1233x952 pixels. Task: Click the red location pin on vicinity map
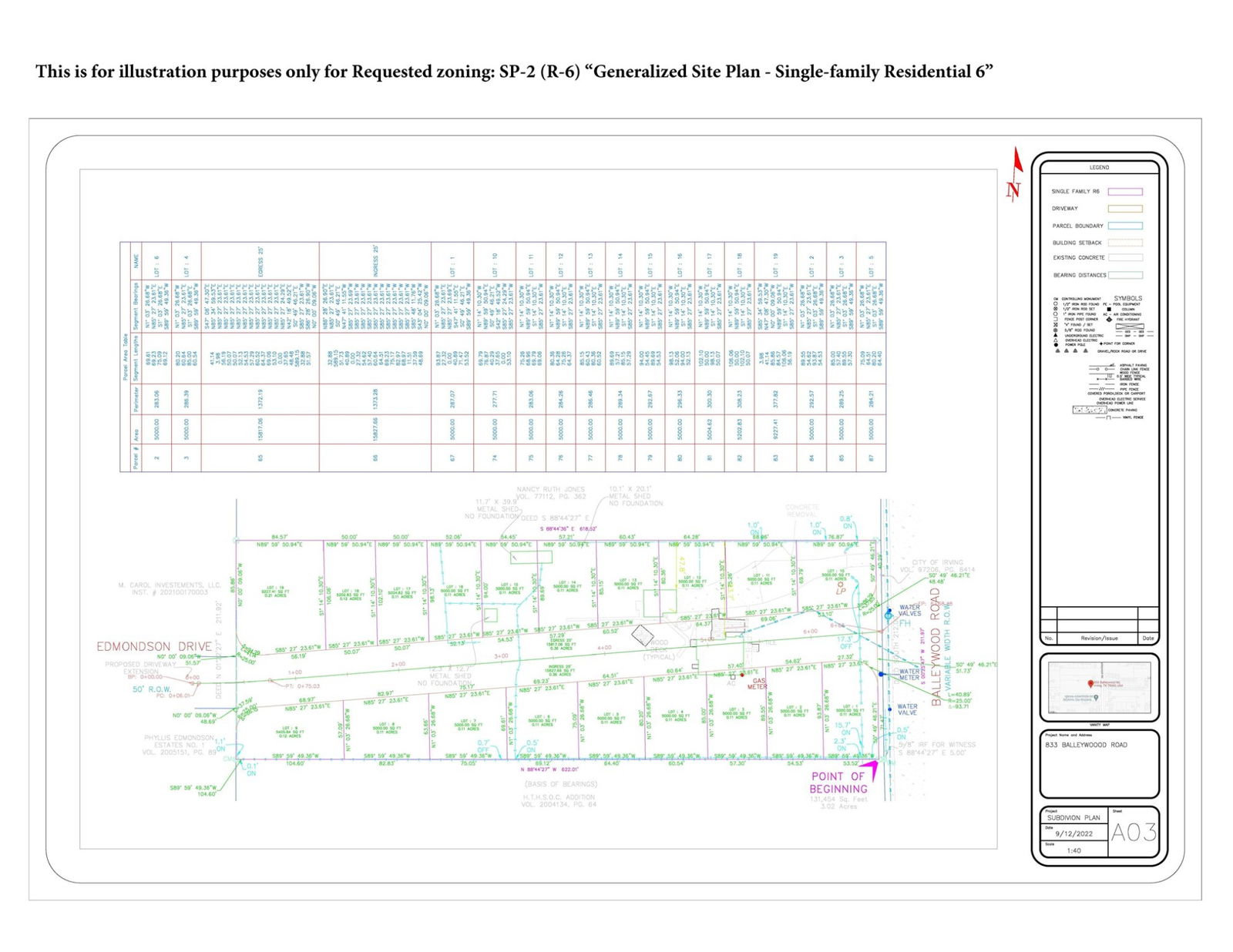click(1090, 684)
